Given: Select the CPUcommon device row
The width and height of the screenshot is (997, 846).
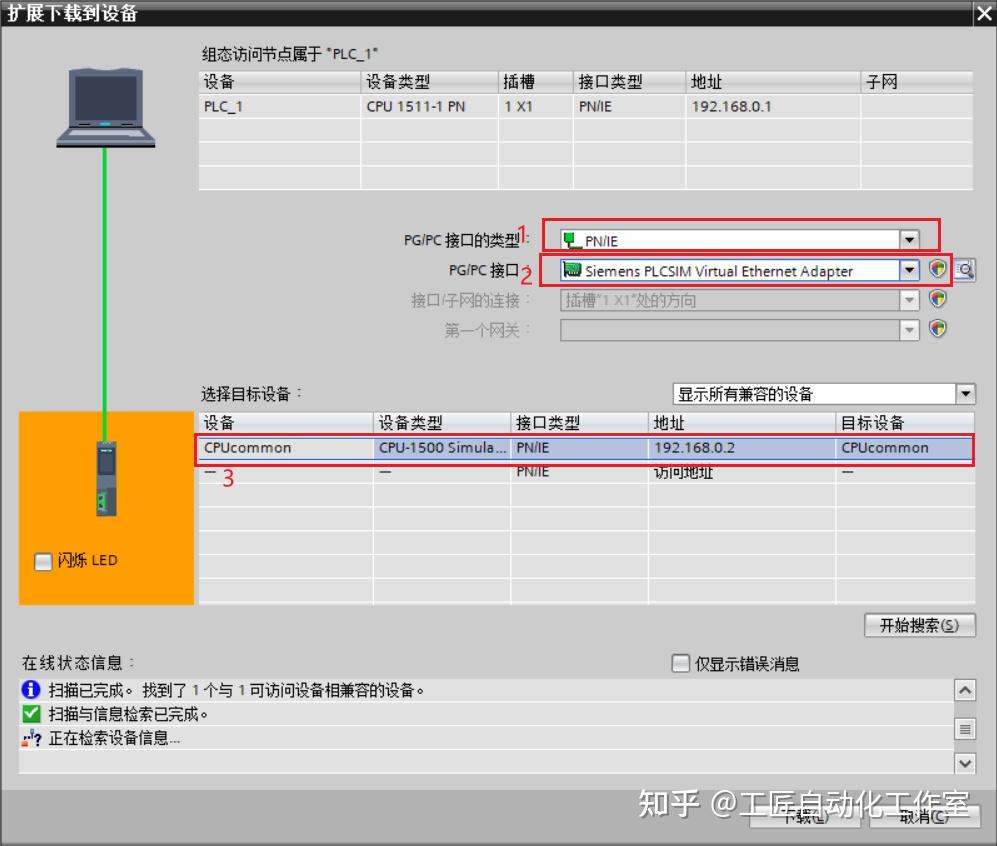Looking at the screenshot, I should coord(585,448).
